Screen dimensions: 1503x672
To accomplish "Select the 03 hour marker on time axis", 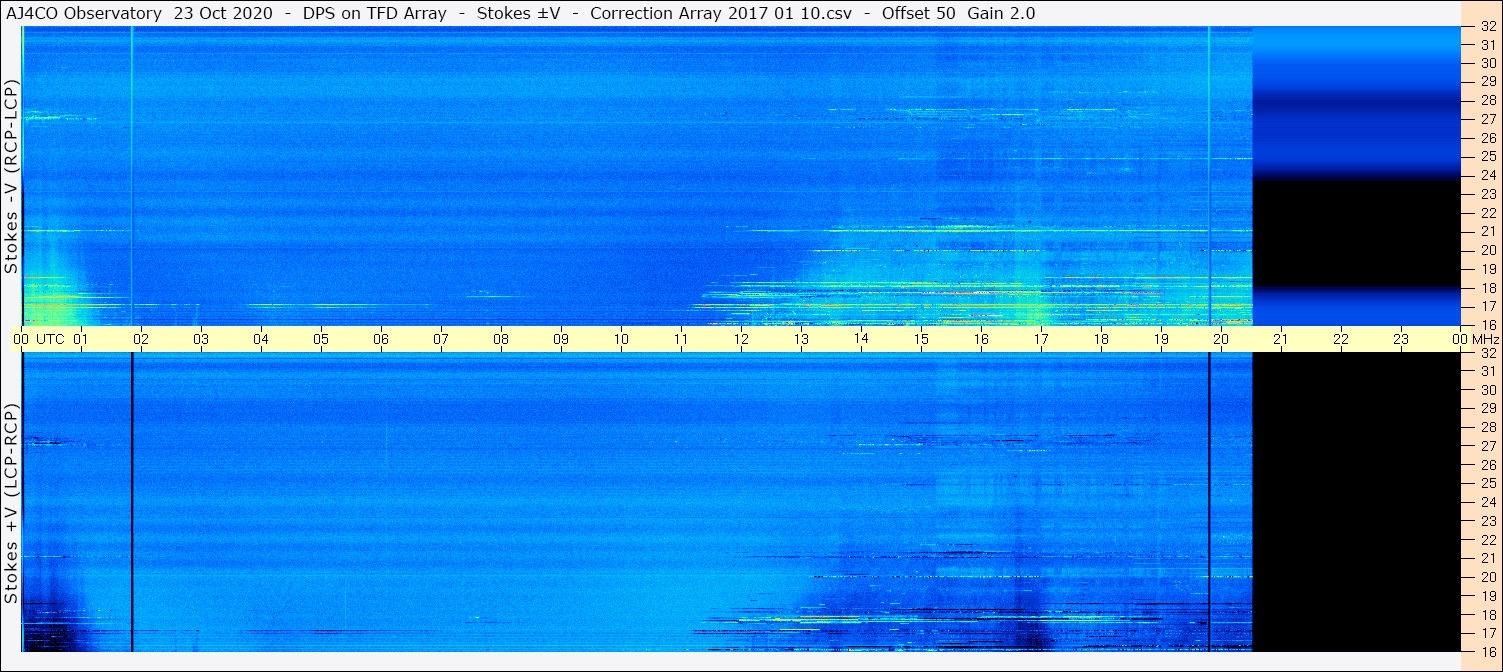I will (201, 339).
